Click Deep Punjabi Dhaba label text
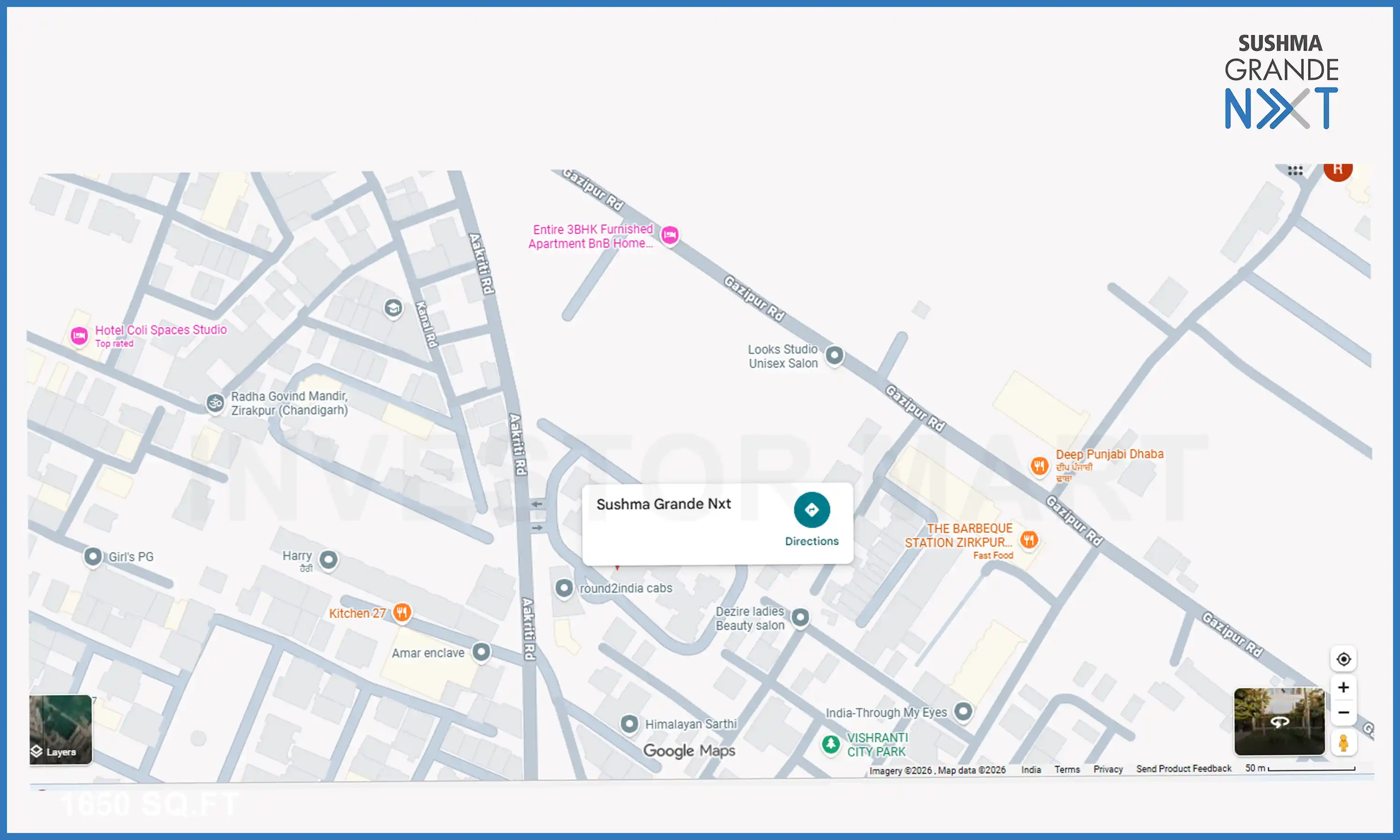The height and width of the screenshot is (840, 1400). point(1110,454)
